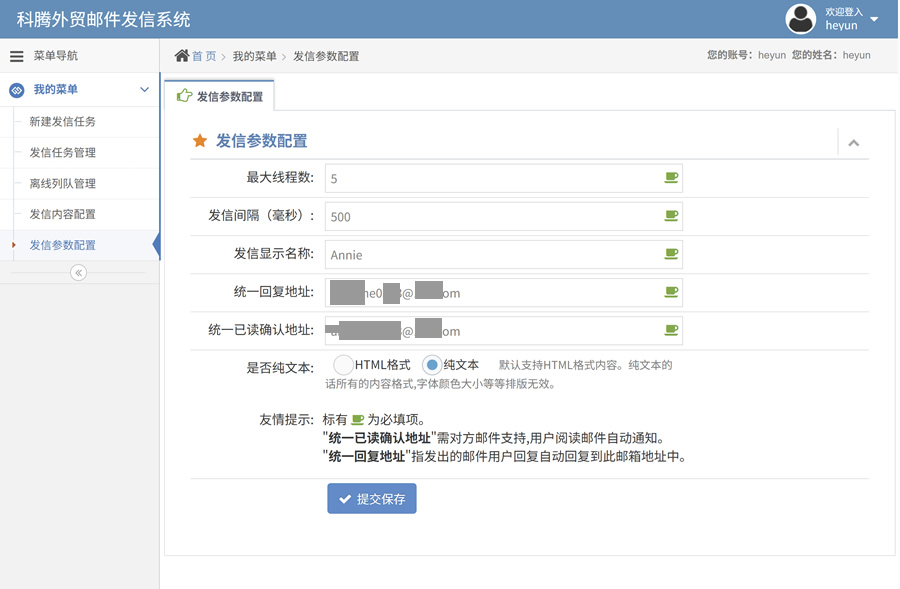
Task: Click the 我的菜单 sidebar icon
Action: (16, 90)
